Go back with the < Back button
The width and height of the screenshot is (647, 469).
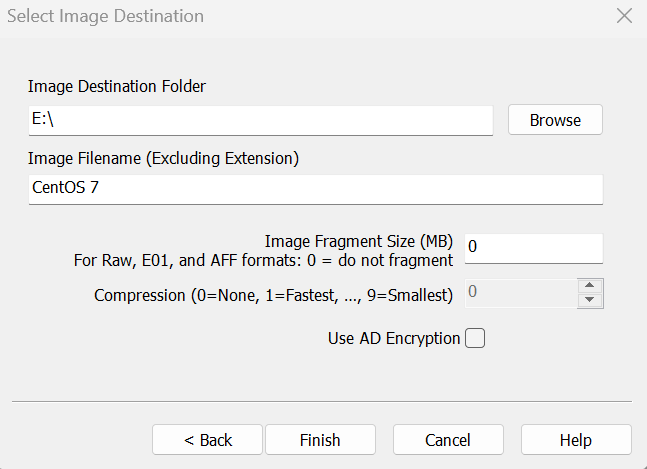[207, 440]
